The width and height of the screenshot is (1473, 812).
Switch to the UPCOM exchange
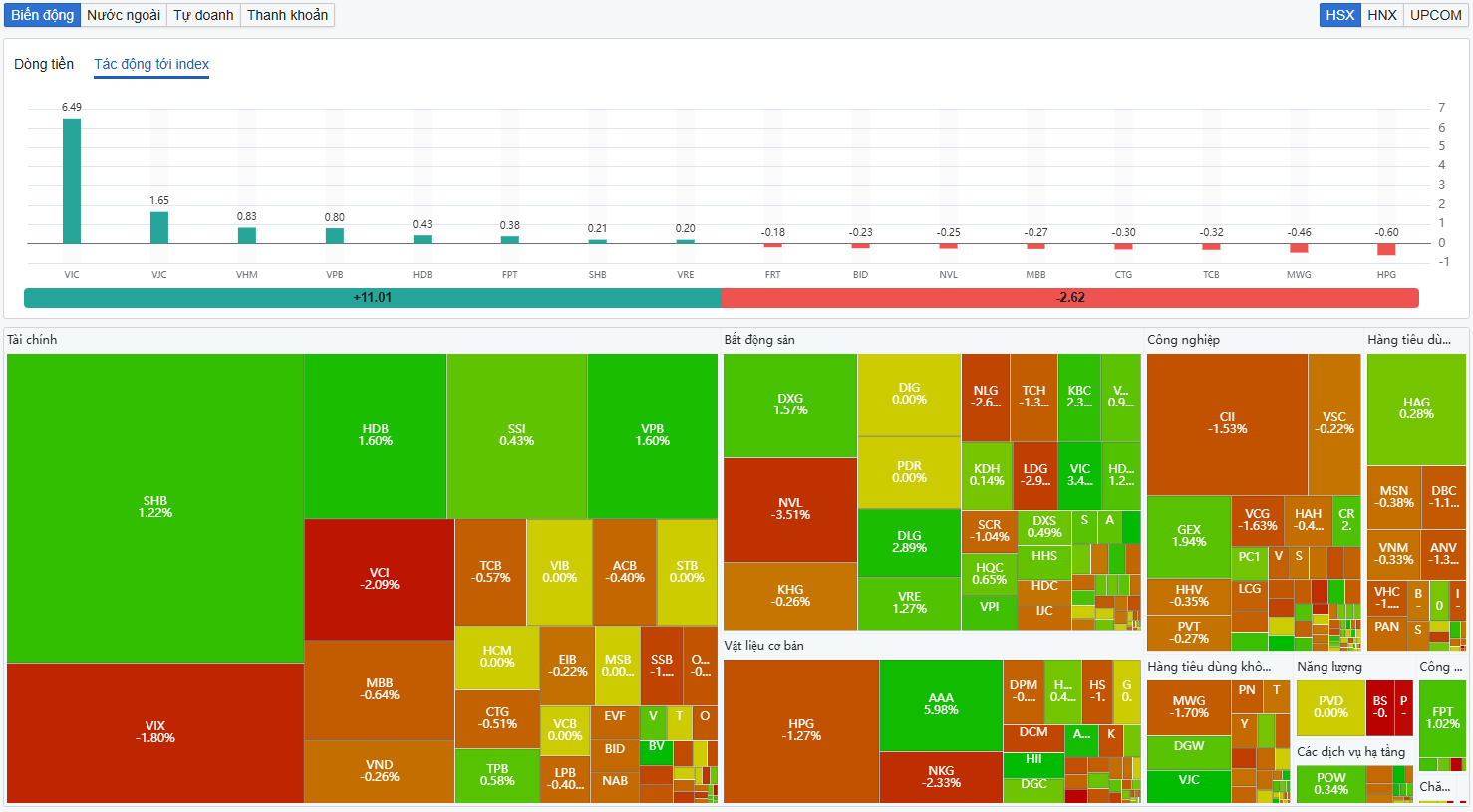[x=1435, y=15]
